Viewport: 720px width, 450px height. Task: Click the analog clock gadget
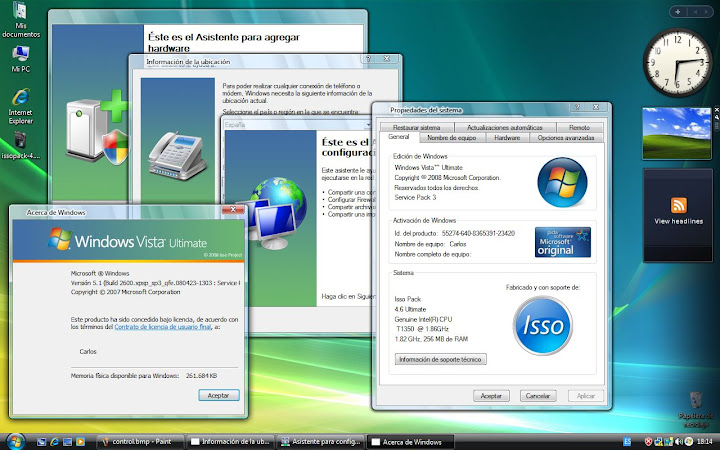click(677, 62)
